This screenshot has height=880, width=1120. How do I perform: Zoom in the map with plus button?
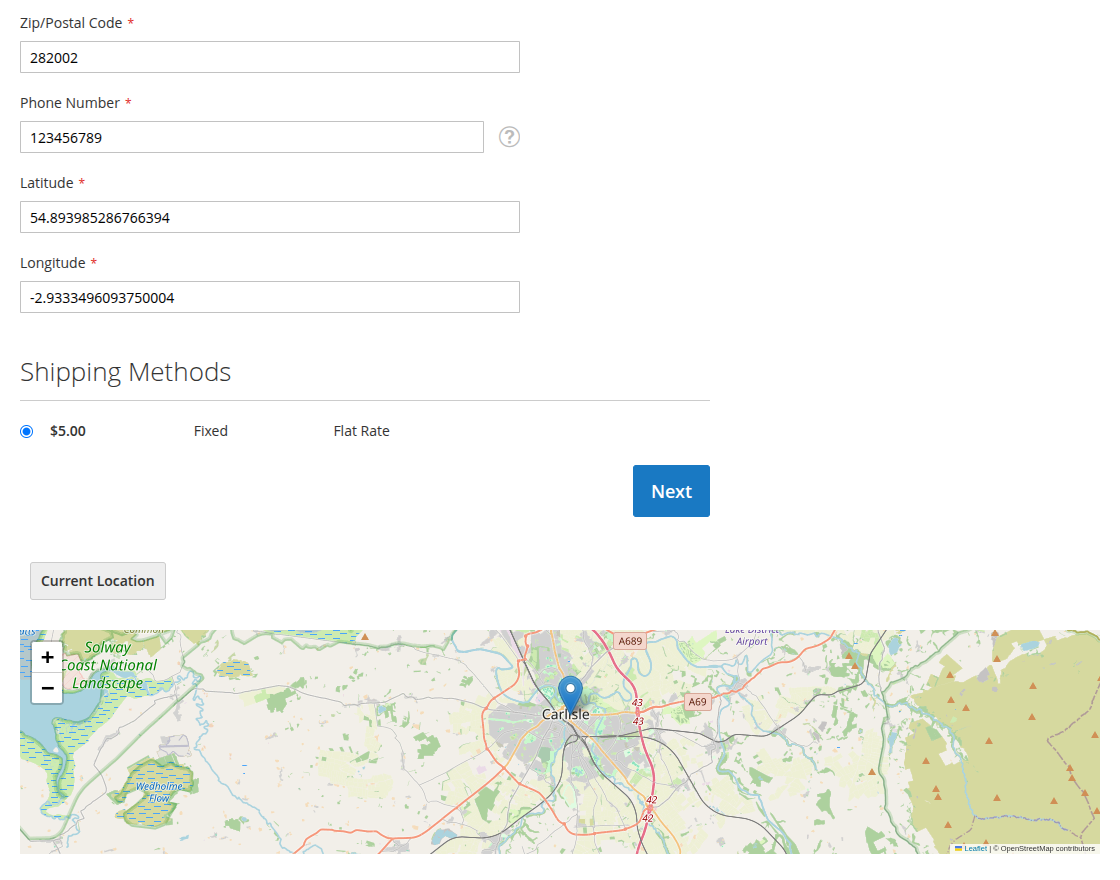[47, 657]
